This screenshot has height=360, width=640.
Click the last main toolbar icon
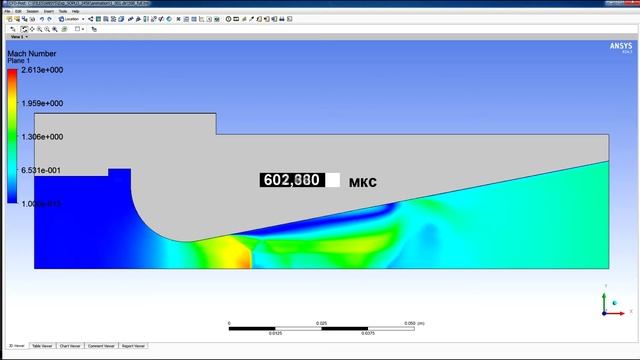click(x=289, y=19)
